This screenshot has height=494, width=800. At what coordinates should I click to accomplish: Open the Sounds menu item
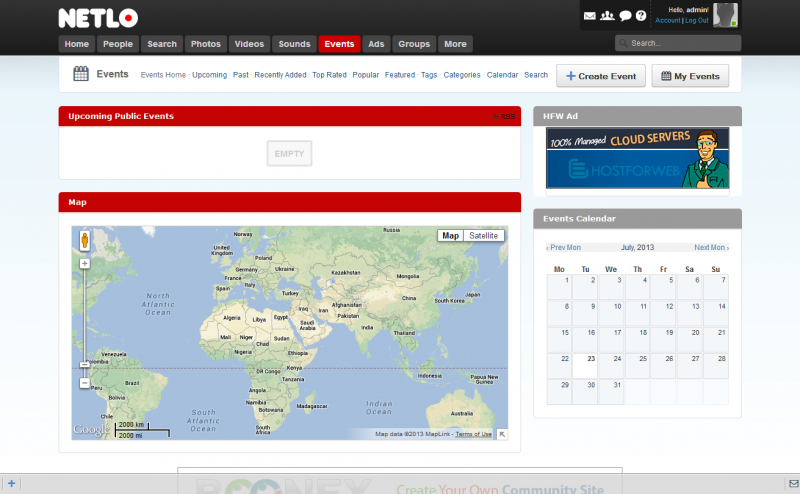click(294, 44)
